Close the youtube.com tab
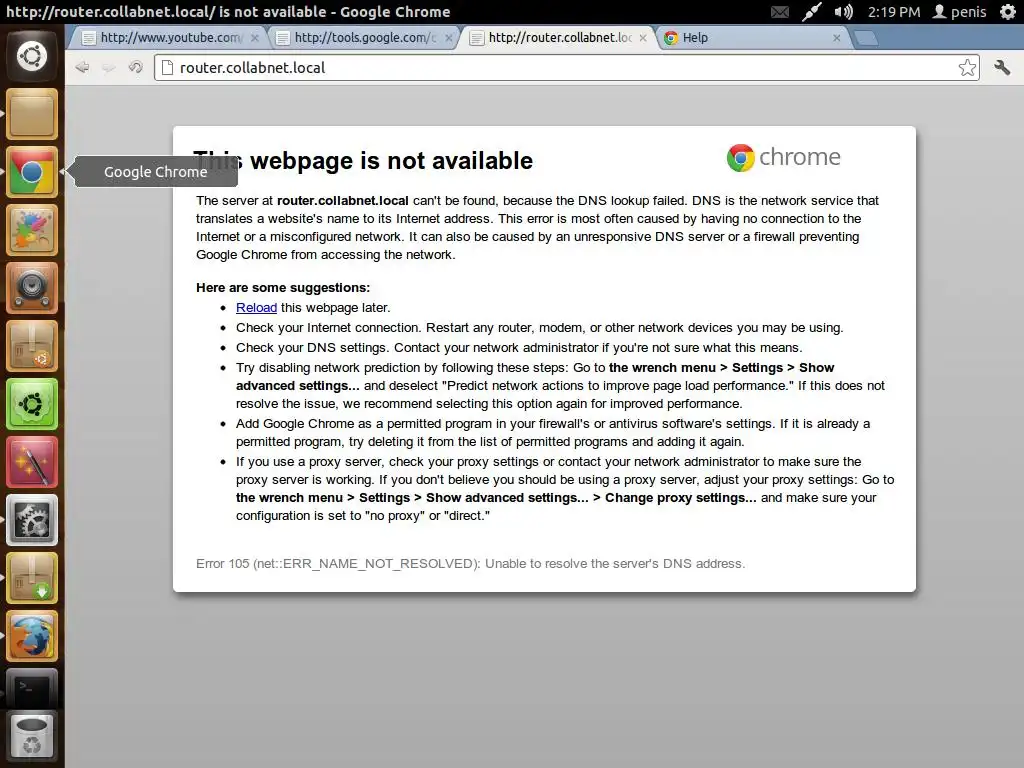This screenshot has width=1024, height=768. click(x=255, y=38)
